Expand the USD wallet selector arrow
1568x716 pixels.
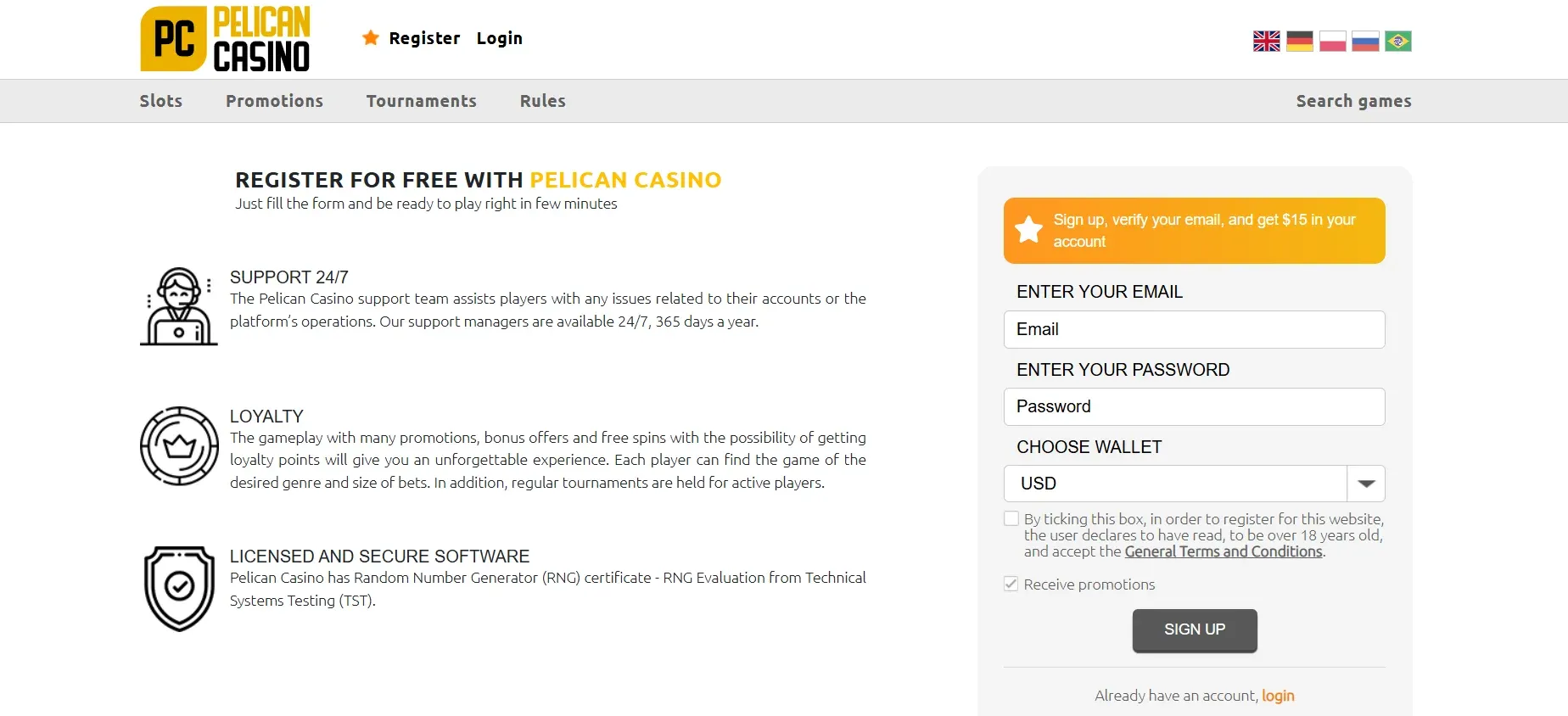1366,484
